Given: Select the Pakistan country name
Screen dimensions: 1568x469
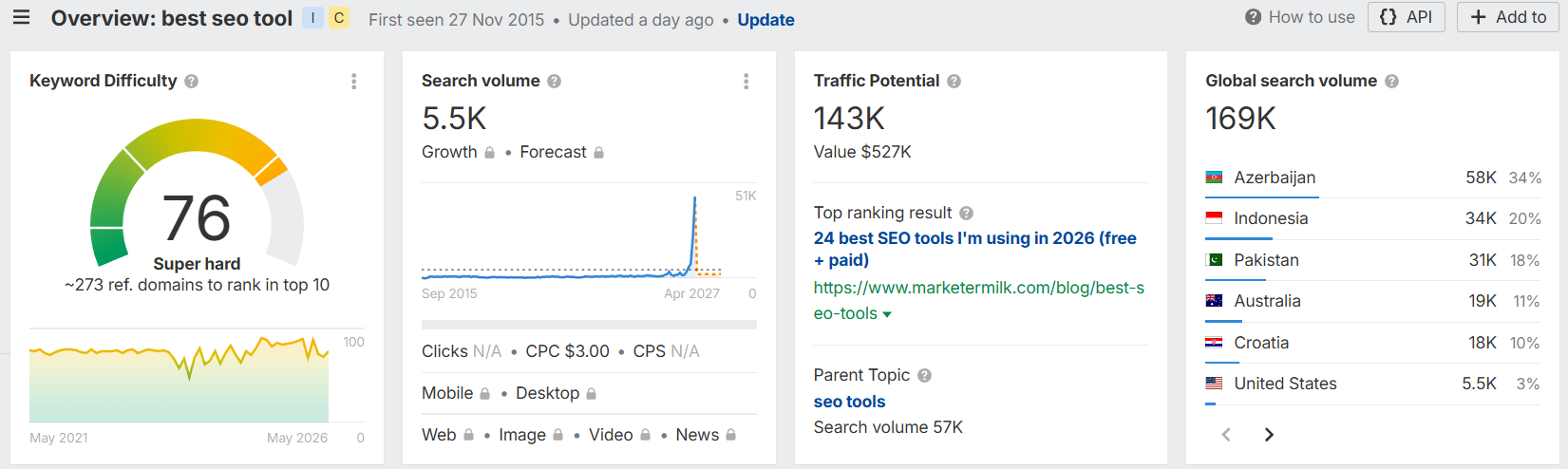Looking at the screenshot, I should click(x=1266, y=260).
